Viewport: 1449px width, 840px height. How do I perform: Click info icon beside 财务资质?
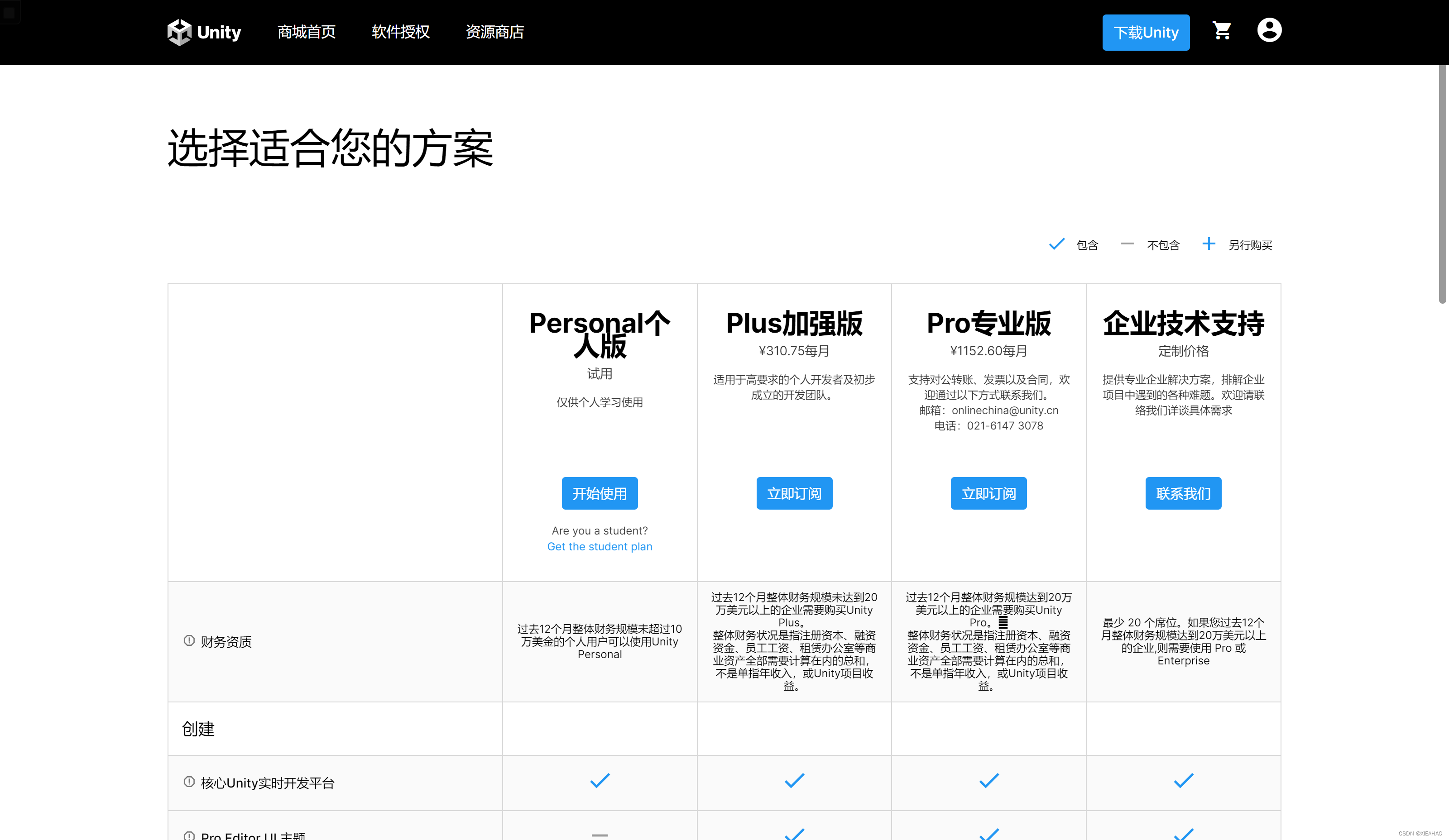[x=189, y=640]
